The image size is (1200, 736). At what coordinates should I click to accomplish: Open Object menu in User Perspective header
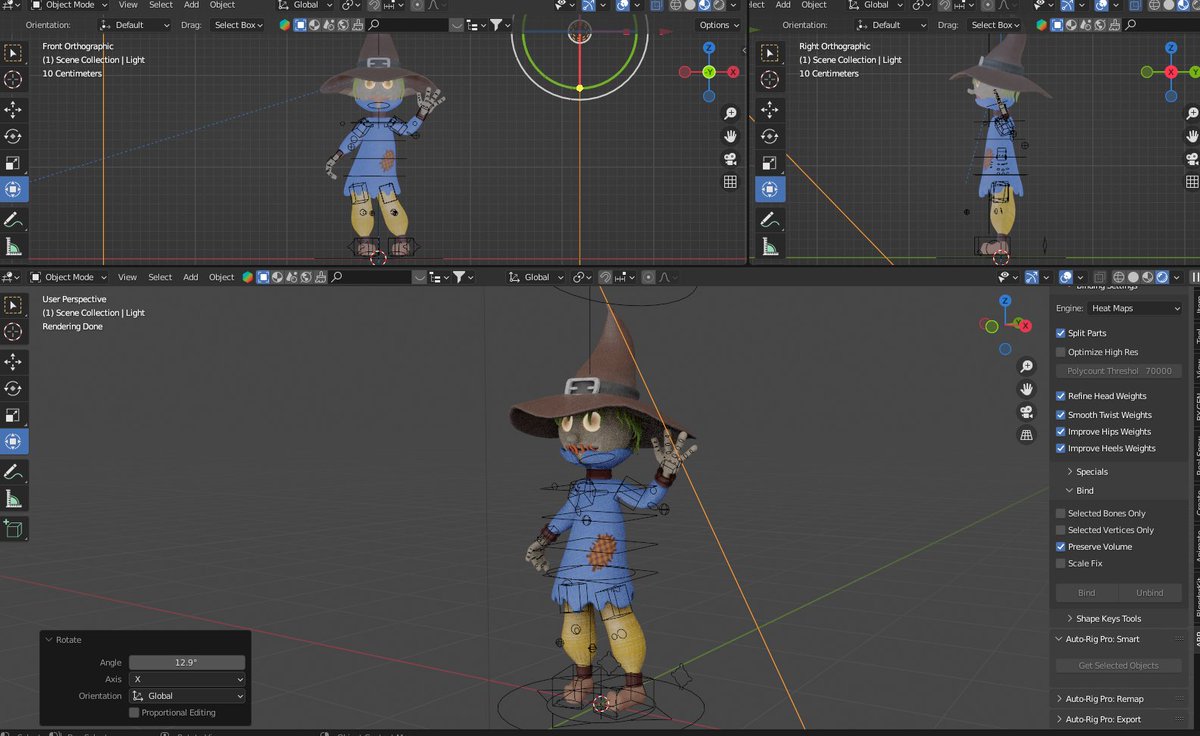point(222,277)
